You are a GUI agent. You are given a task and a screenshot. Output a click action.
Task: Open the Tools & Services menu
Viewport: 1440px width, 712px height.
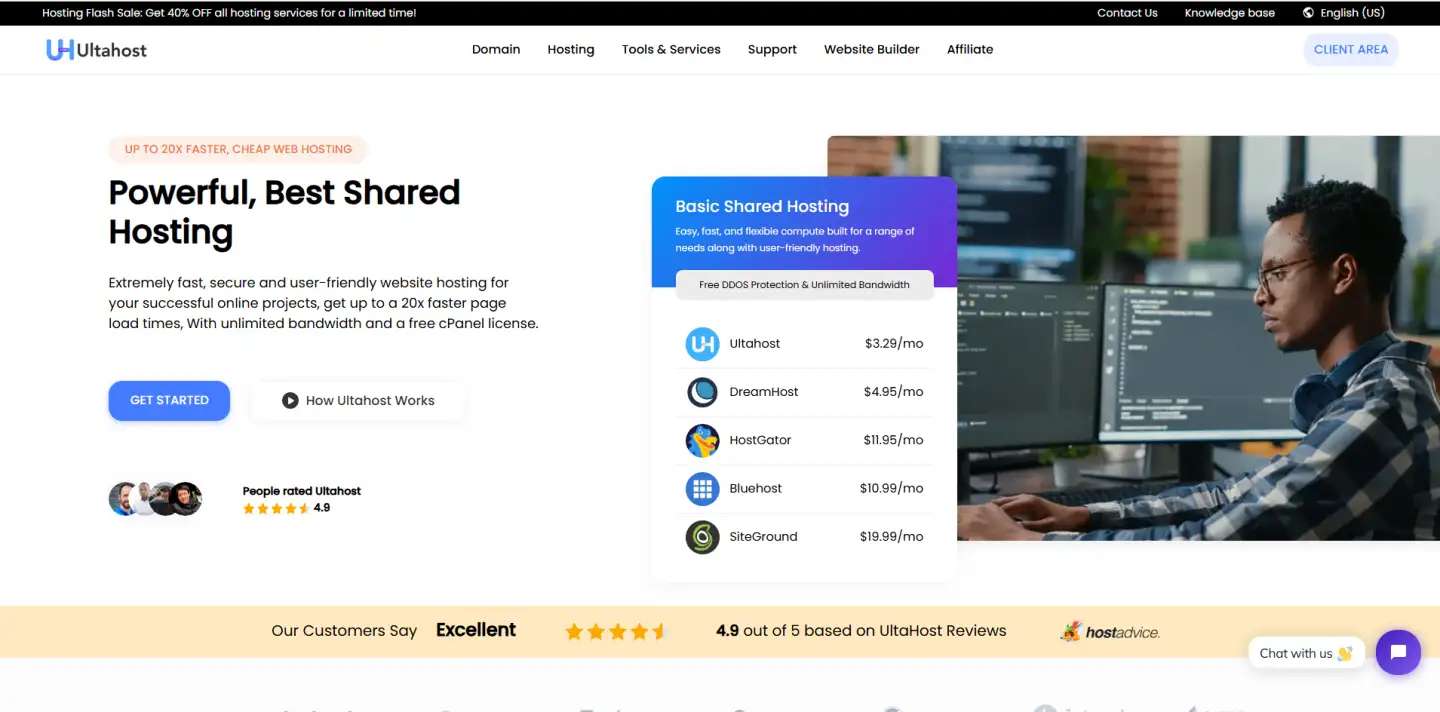coord(671,49)
